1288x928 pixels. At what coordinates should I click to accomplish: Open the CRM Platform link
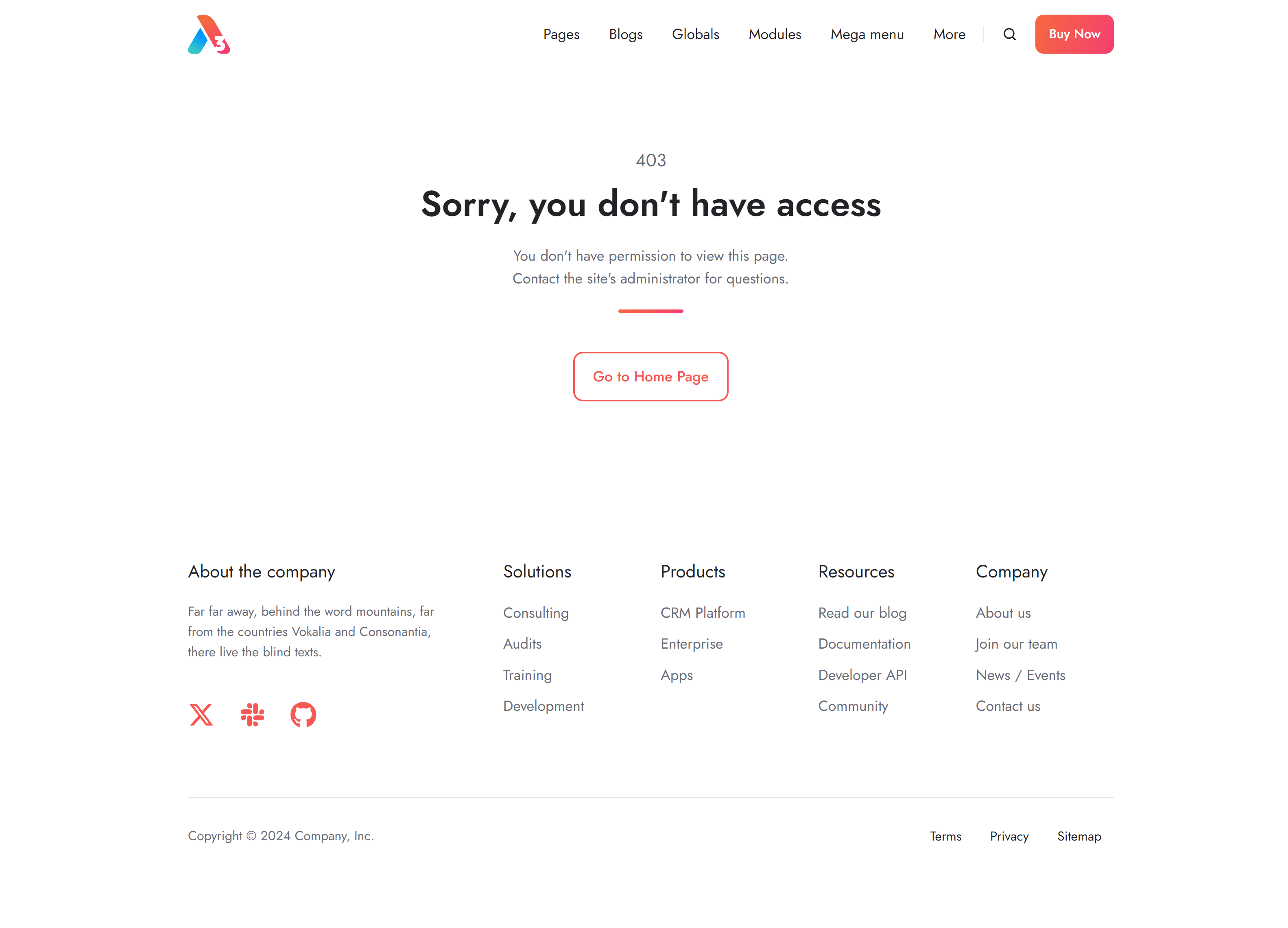click(703, 613)
